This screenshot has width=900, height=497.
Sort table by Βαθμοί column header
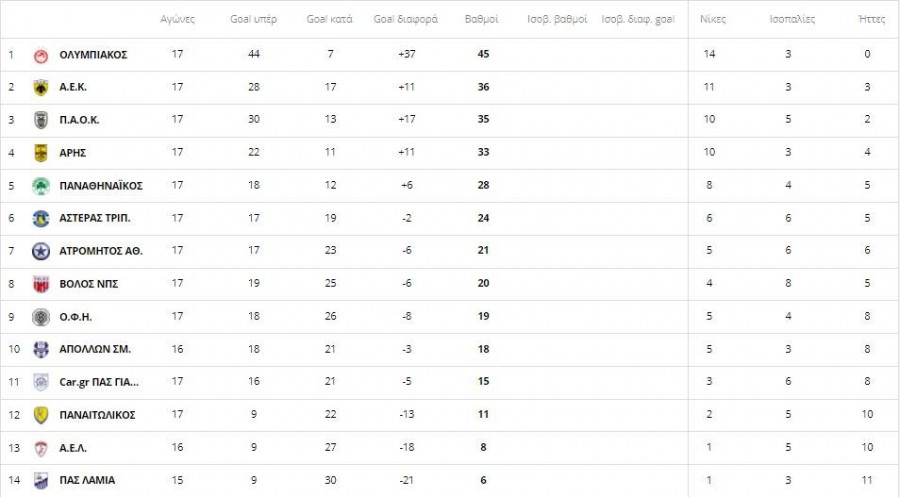pyautogui.click(x=483, y=19)
